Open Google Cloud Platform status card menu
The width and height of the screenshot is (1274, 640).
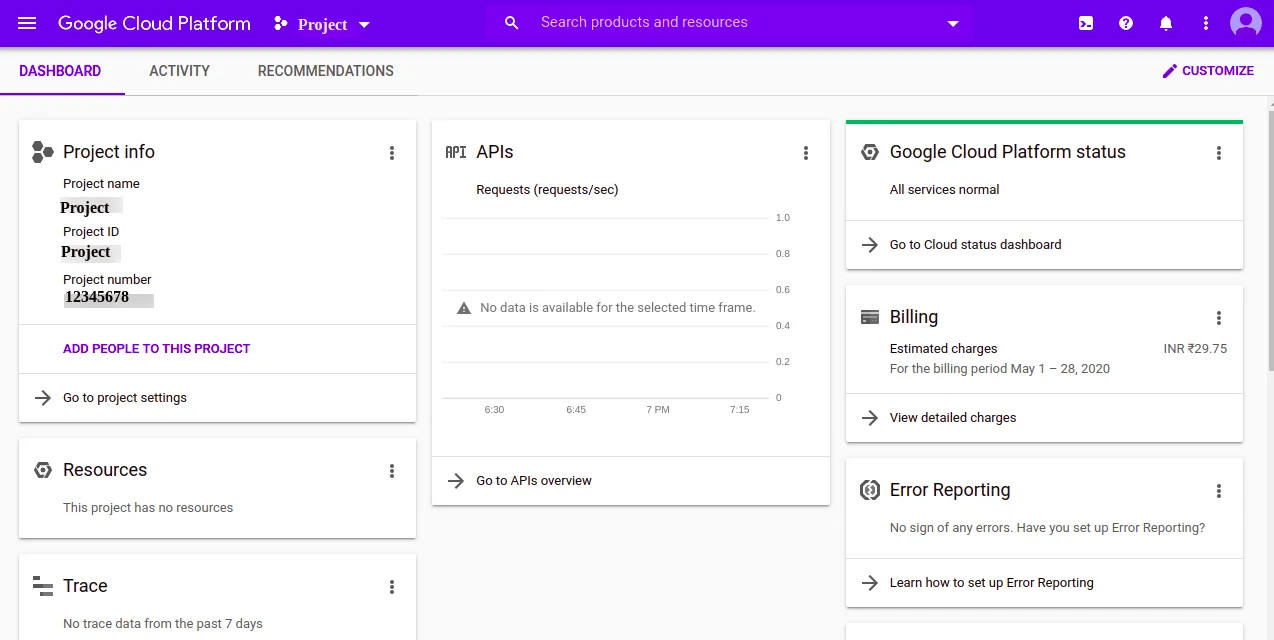[x=1219, y=153]
